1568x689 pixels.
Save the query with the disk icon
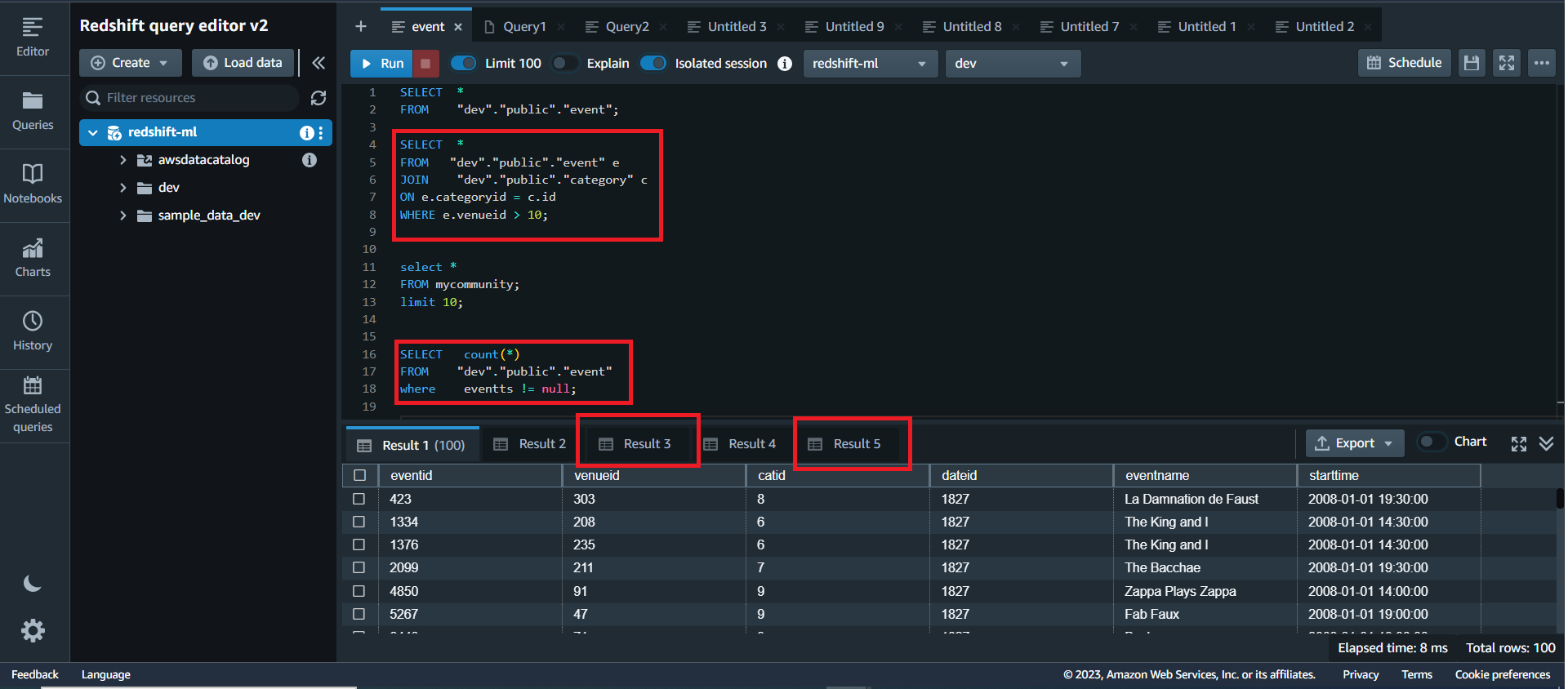tap(1472, 63)
